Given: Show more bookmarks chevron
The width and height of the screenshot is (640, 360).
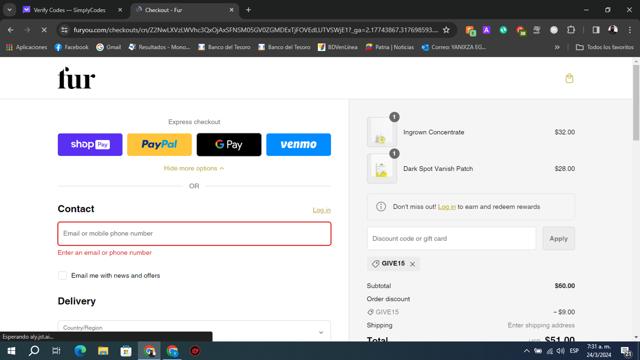Looking at the screenshot, I should pyautogui.click(x=557, y=47).
